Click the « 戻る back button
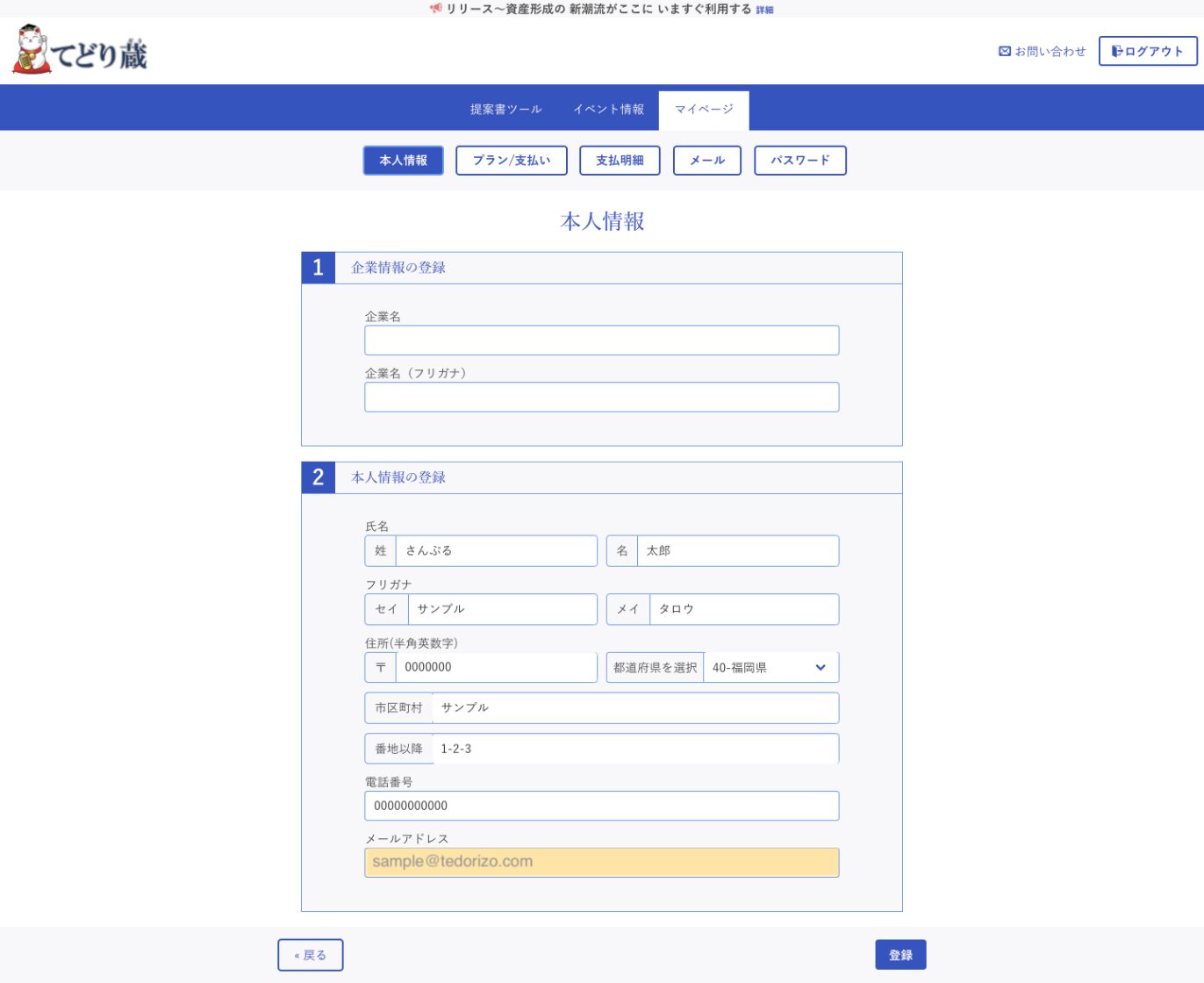 click(x=310, y=955)
